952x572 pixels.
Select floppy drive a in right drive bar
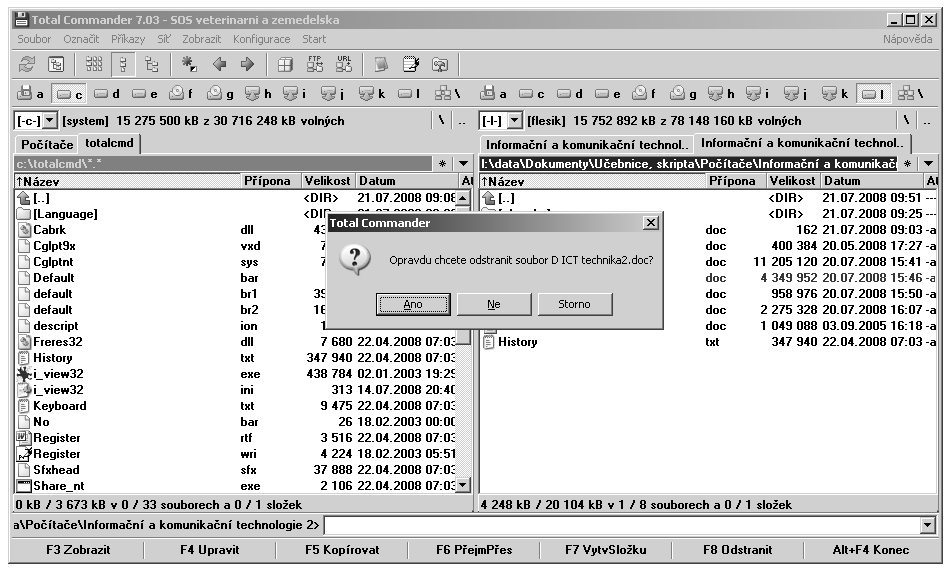click(x=494, y=94)
